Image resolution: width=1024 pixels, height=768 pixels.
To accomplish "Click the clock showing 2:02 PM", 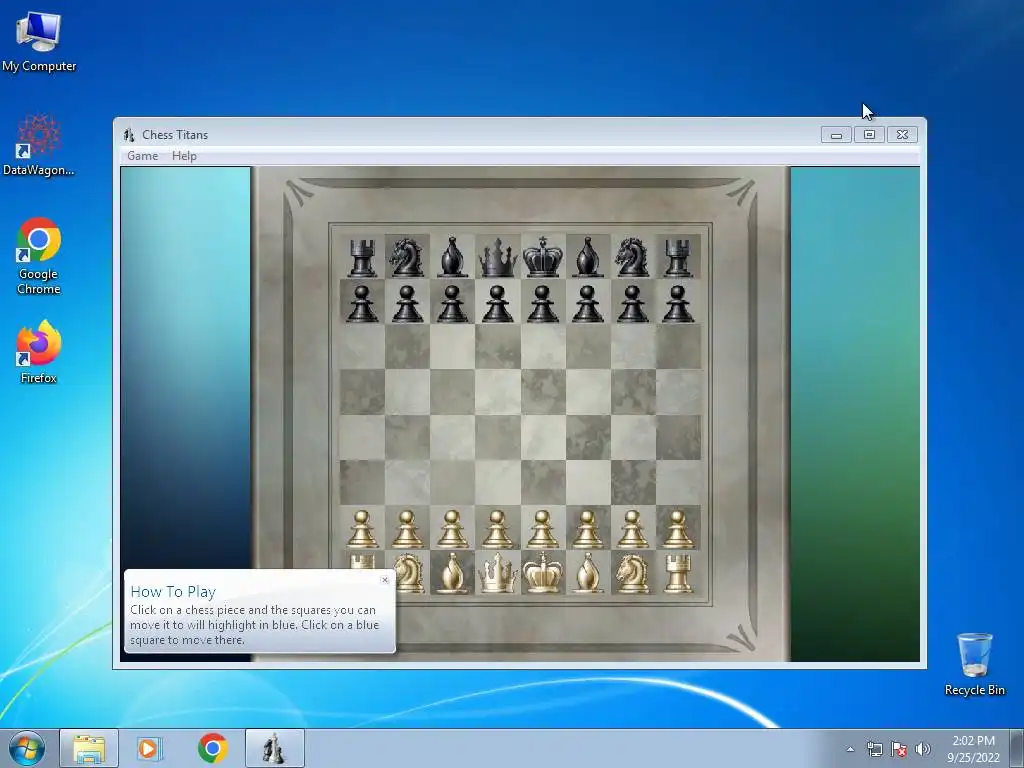I will coord(973,748).
